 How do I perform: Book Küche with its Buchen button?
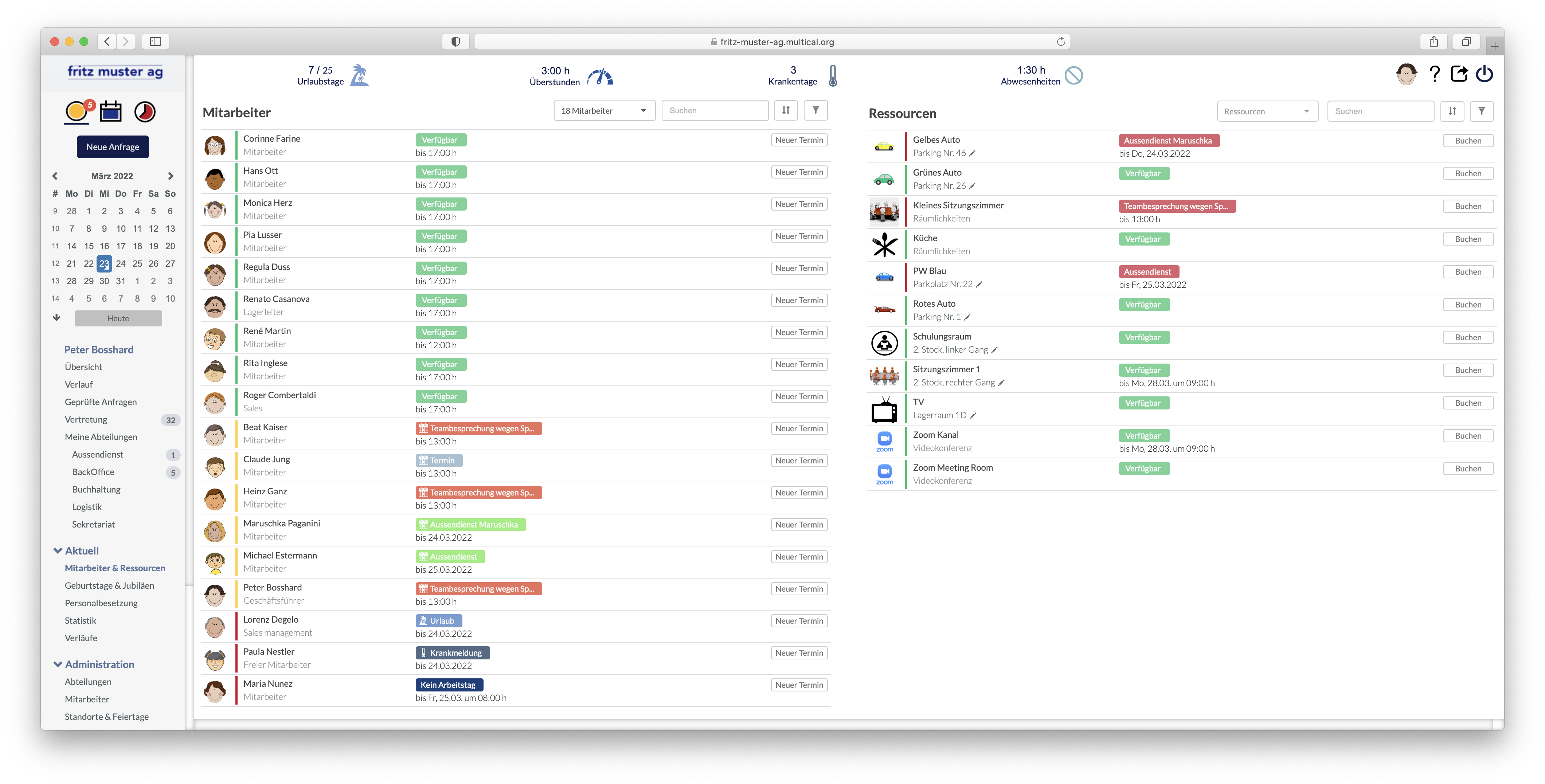pyautogui.click(x=1468, y=239)
